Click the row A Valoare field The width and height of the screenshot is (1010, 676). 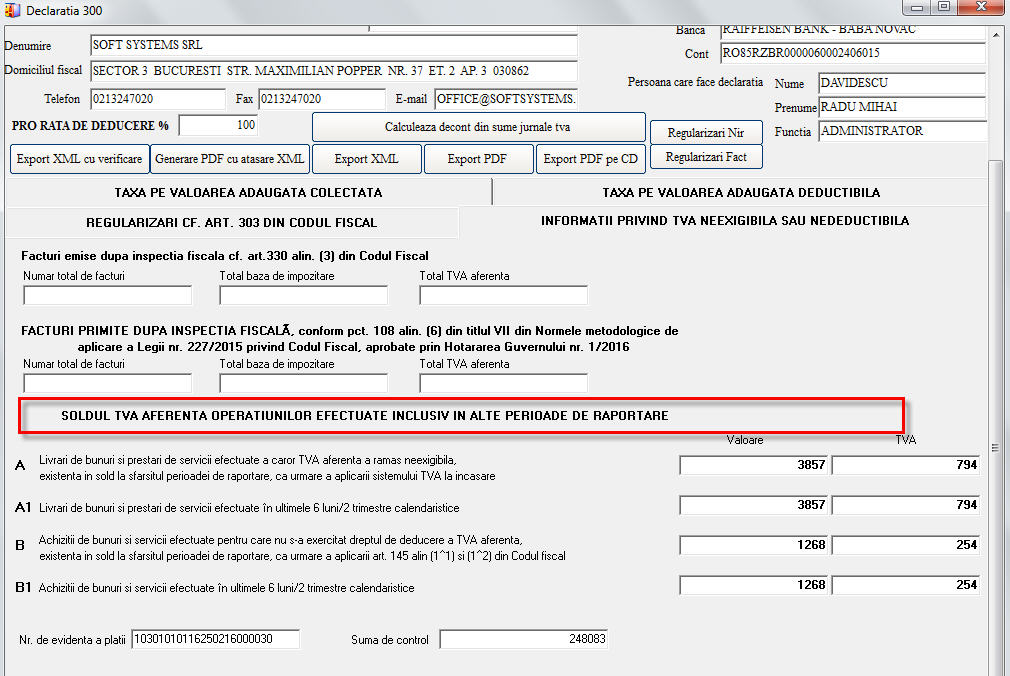tap(754, 465)
